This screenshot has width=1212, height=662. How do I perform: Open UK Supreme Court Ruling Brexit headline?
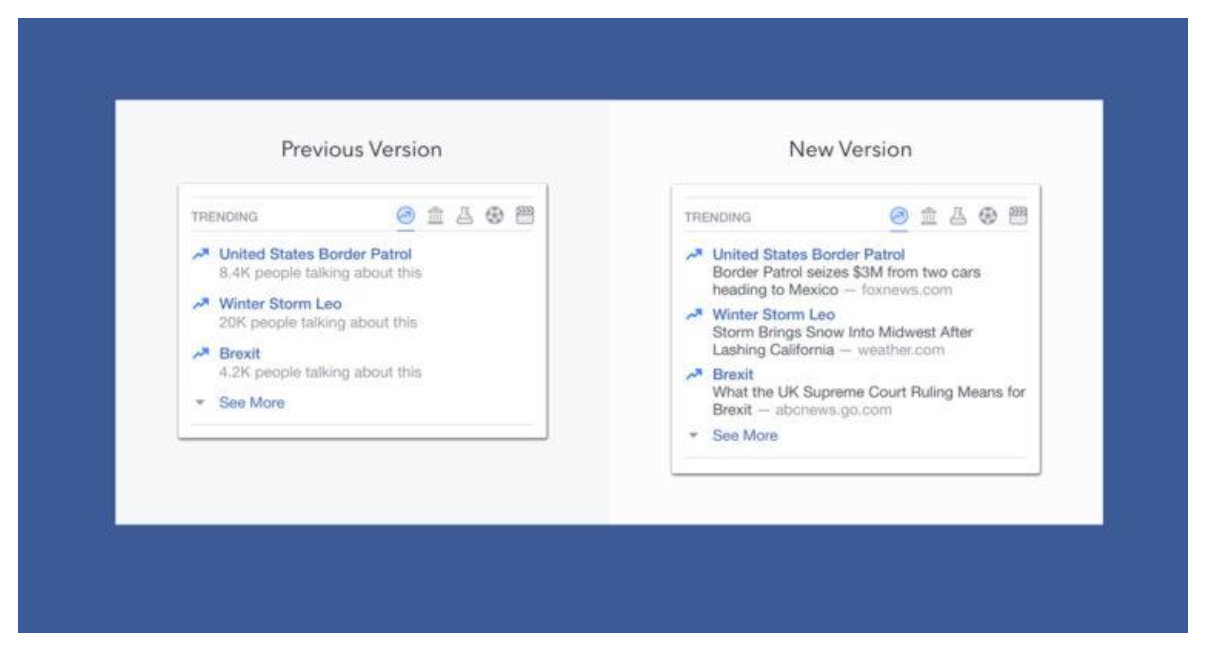[x=868, y=392]
